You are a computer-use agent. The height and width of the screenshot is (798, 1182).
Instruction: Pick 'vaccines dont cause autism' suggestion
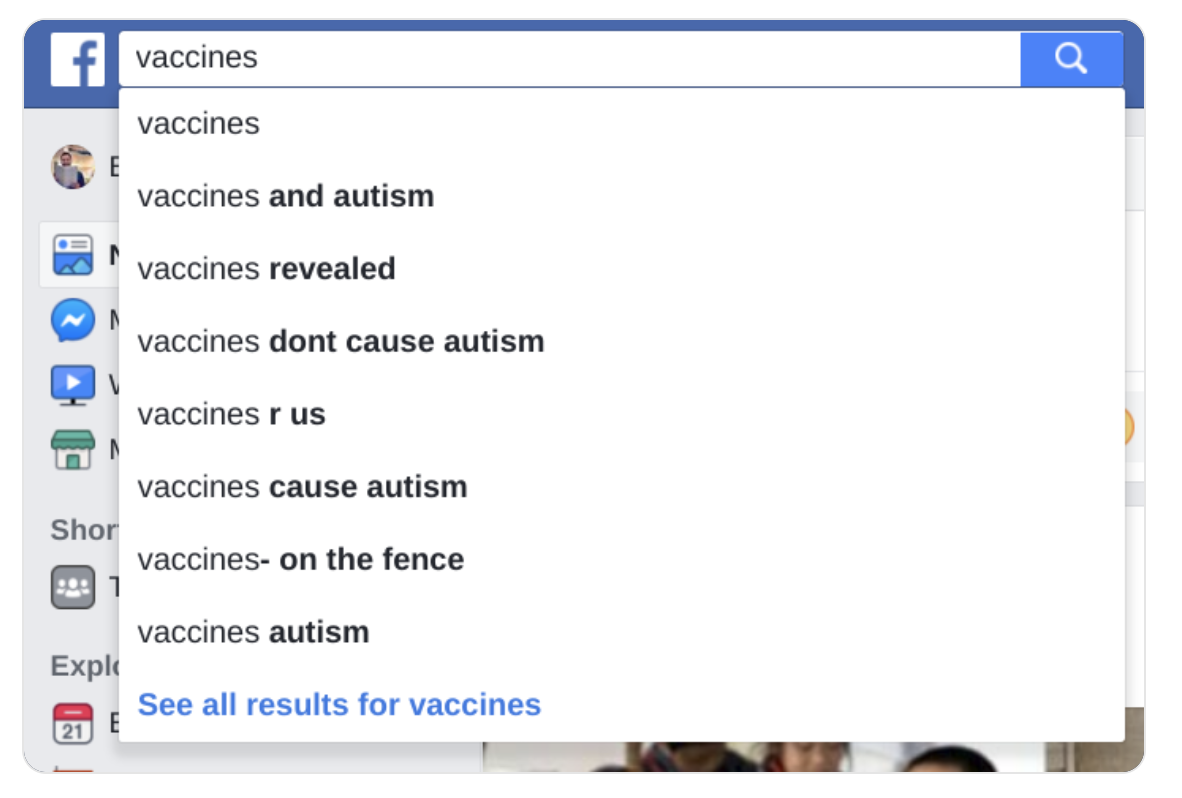[341, 342]
